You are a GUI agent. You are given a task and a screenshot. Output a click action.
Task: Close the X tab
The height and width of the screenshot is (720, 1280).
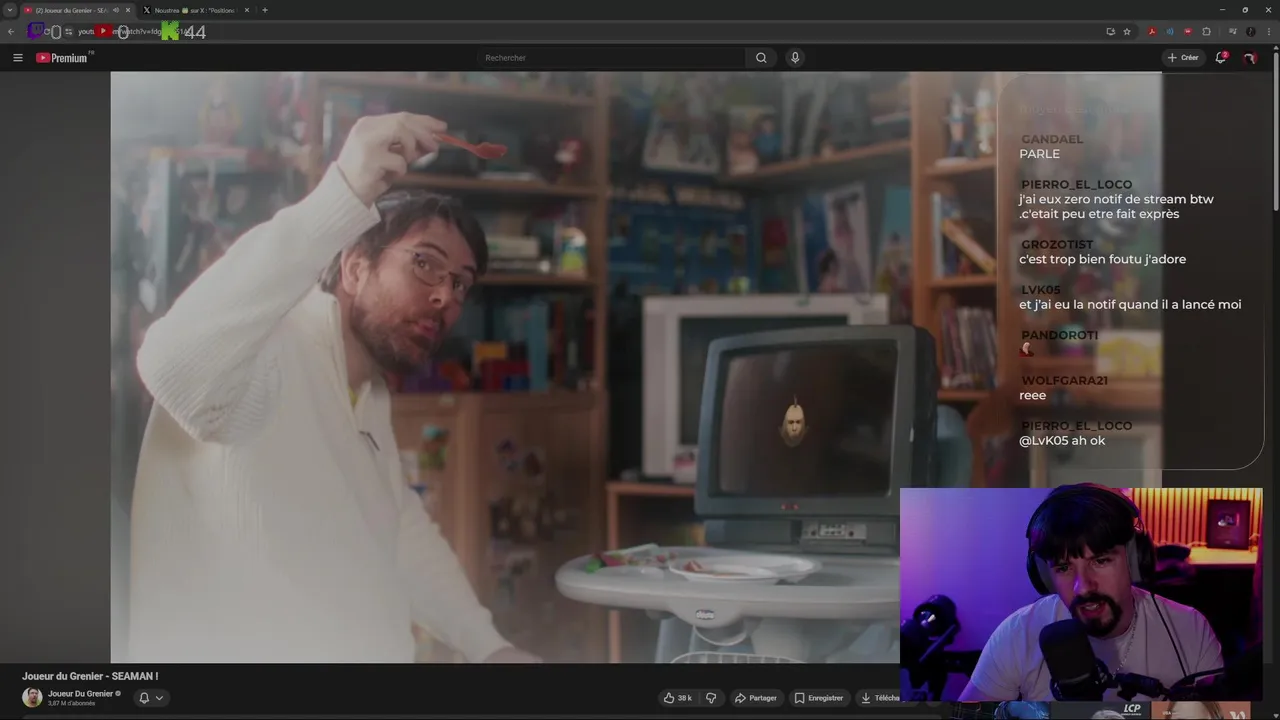(247, 10)
